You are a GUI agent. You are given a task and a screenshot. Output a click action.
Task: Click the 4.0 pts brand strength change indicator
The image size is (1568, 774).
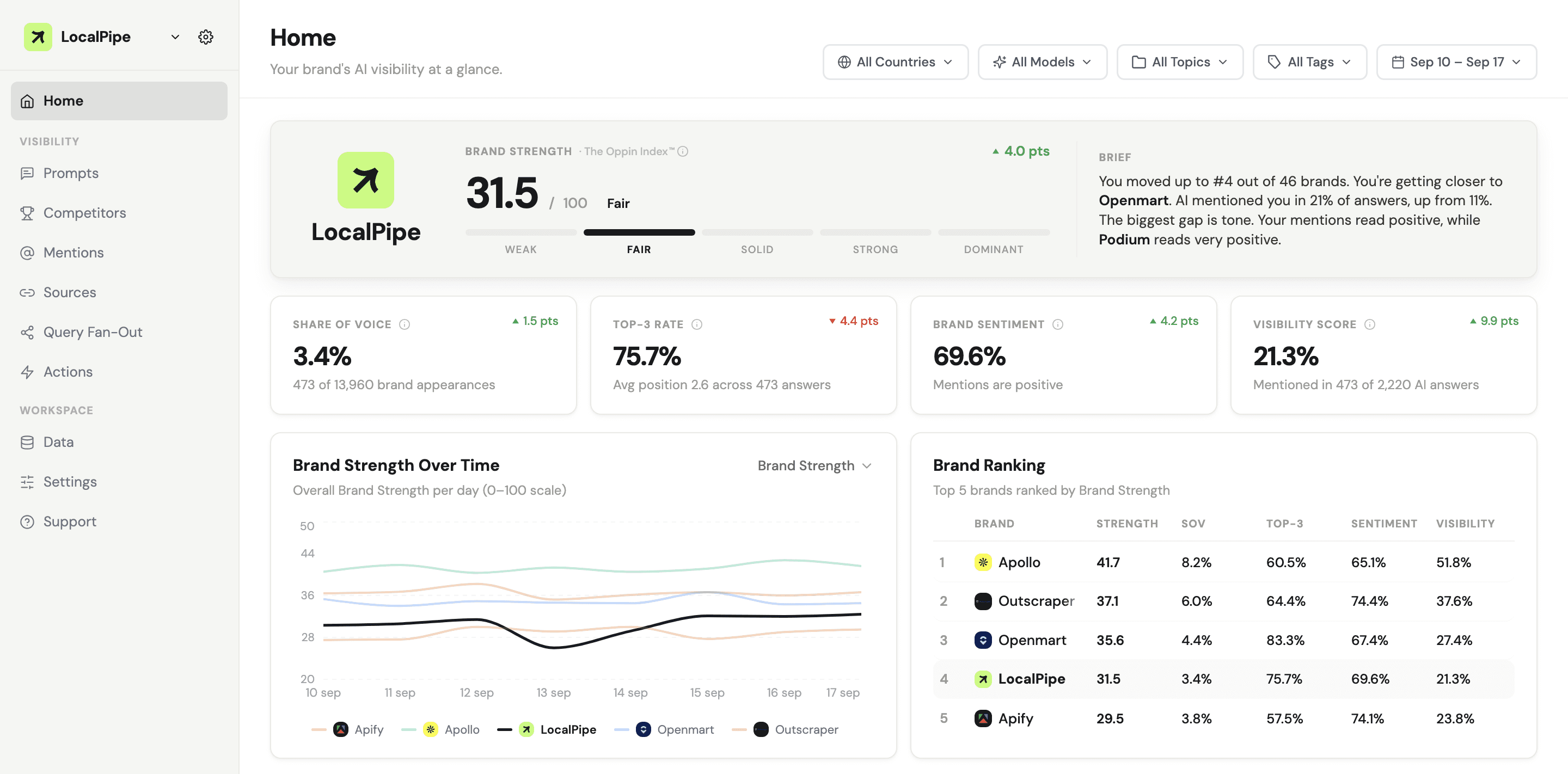click(1021, 151)
